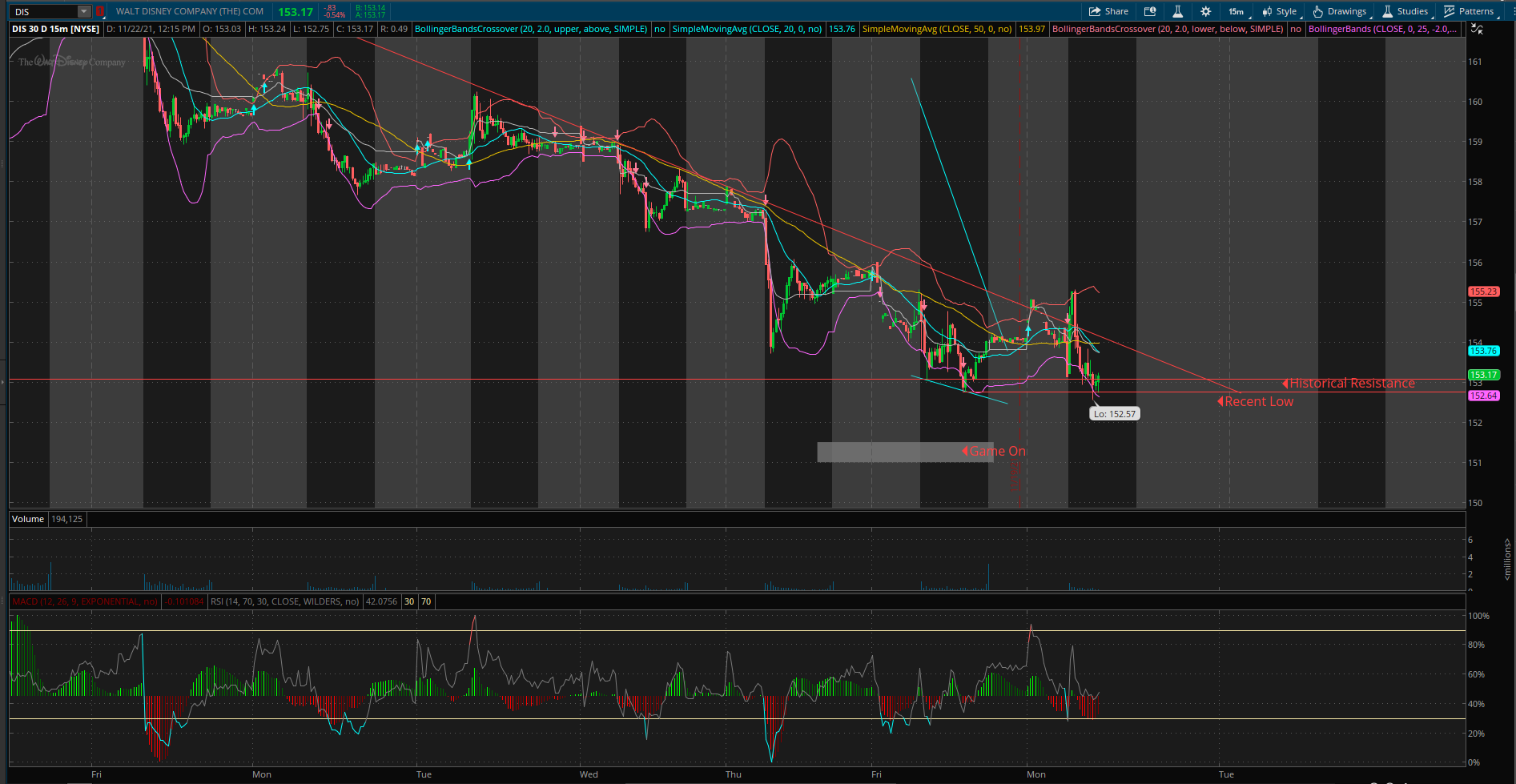This screenshot has height=784, width=1516.
Task: Select the lower BollingerBandsCrossover study label
Action: (x=1168, y=29)
